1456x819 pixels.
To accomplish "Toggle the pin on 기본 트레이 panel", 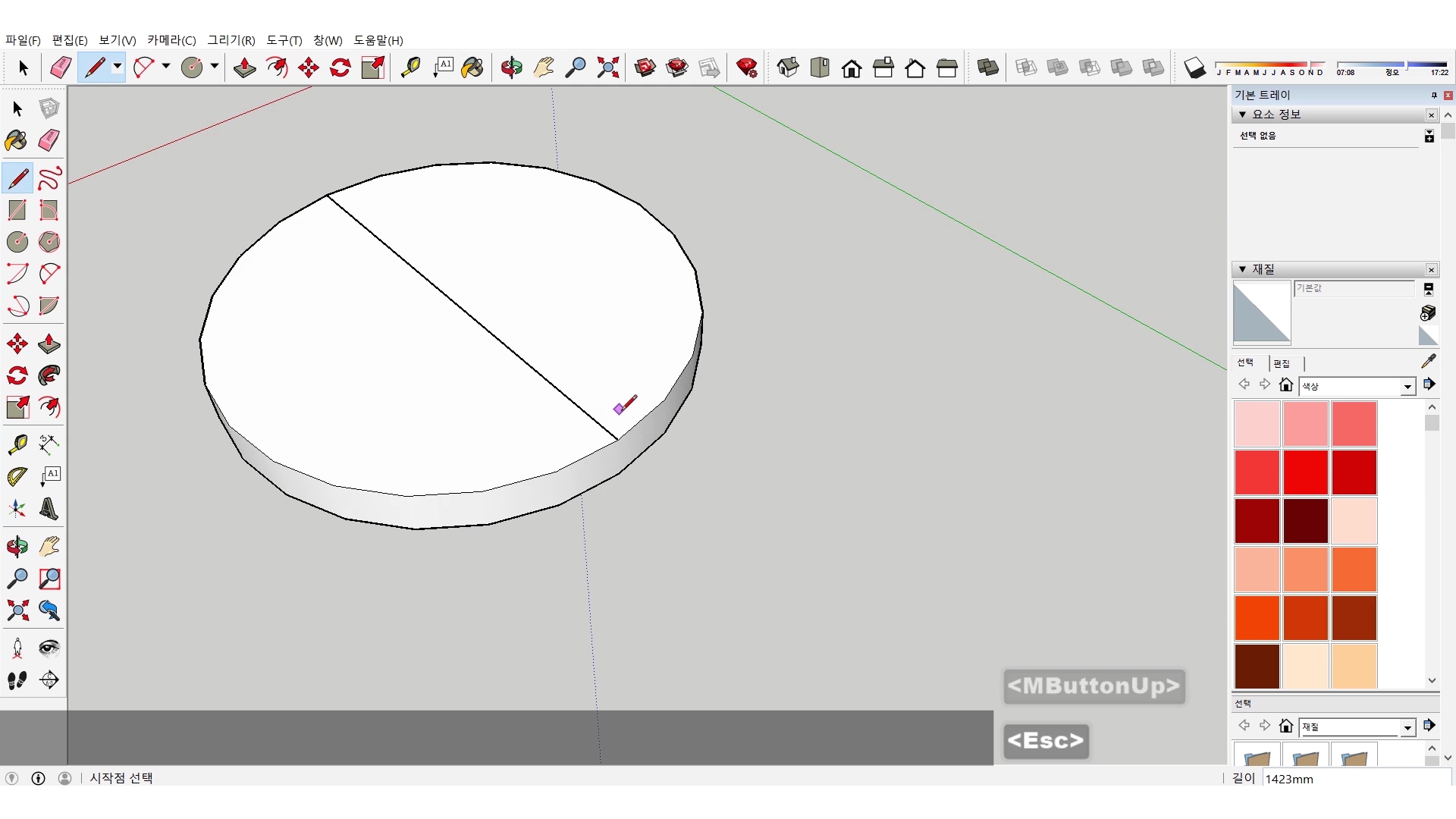I will [1433, 95].
